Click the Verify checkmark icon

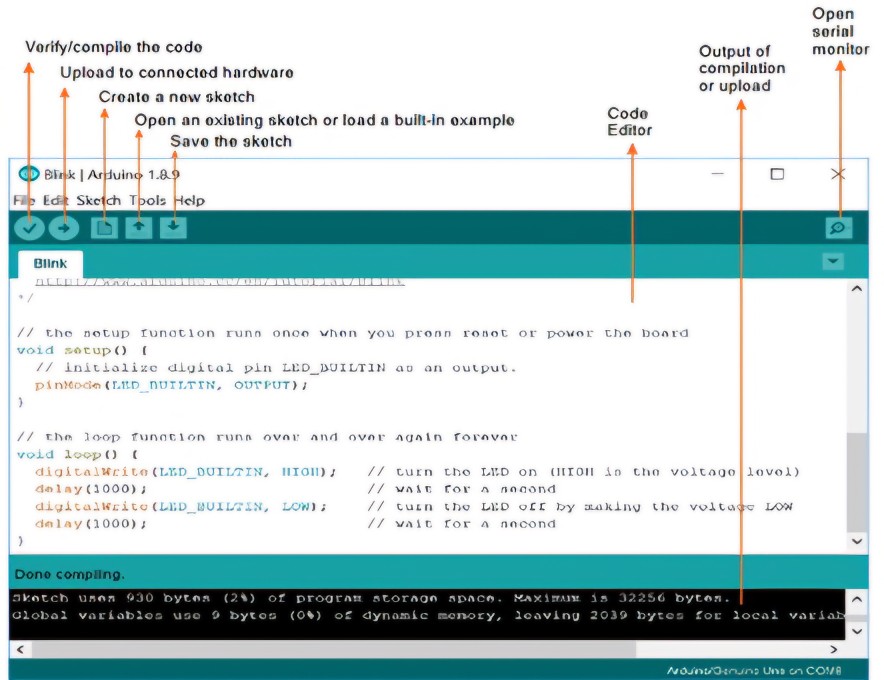coord(29,228)
